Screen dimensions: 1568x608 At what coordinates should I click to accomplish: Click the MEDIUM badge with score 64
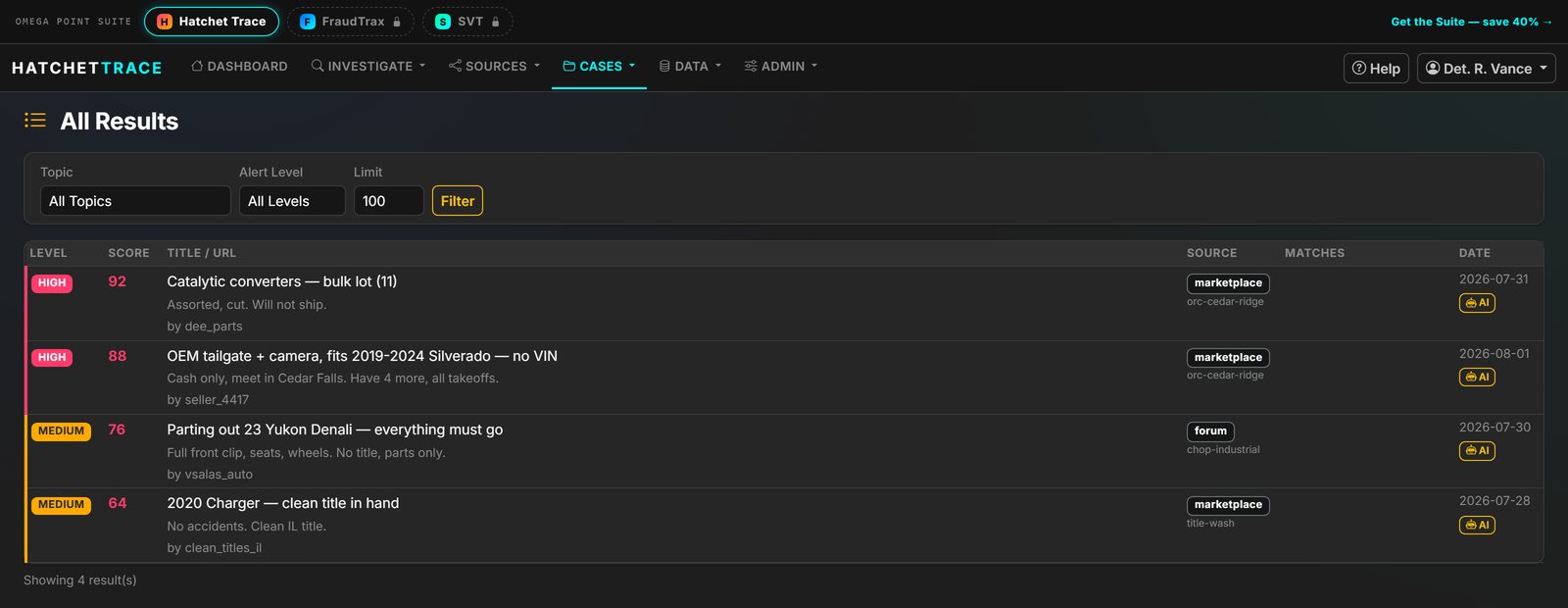point(61,505)
